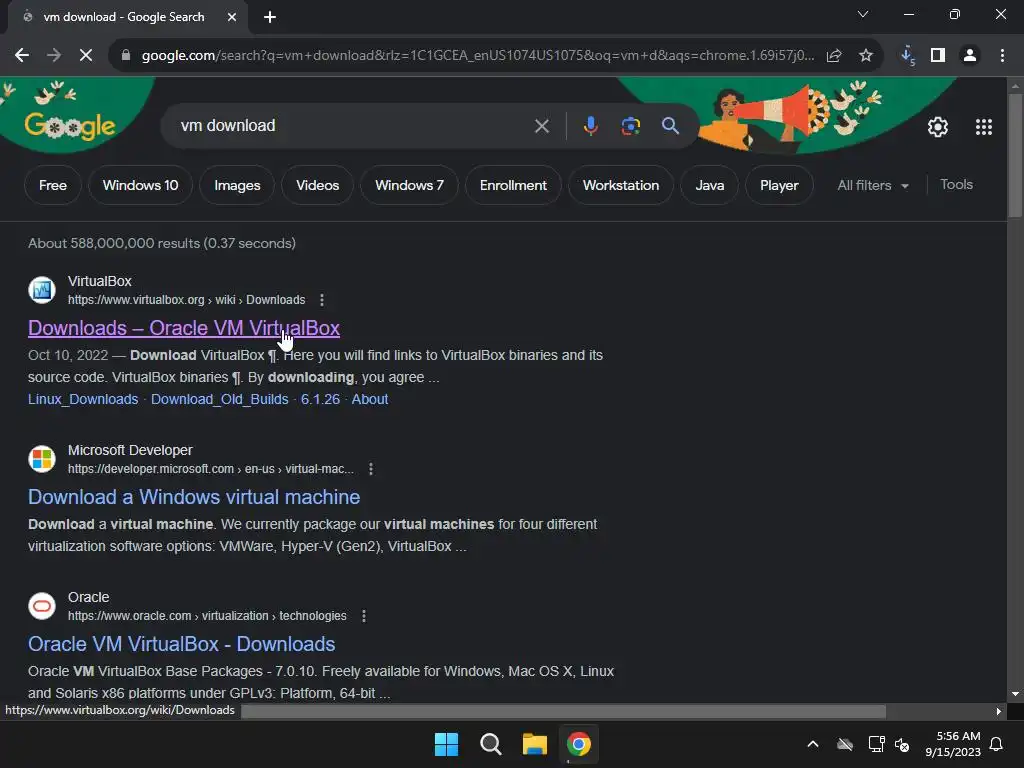
Task: Open the Download_Old_Builds sitelink
Action: pyautogui.click(x=219, y=399)
